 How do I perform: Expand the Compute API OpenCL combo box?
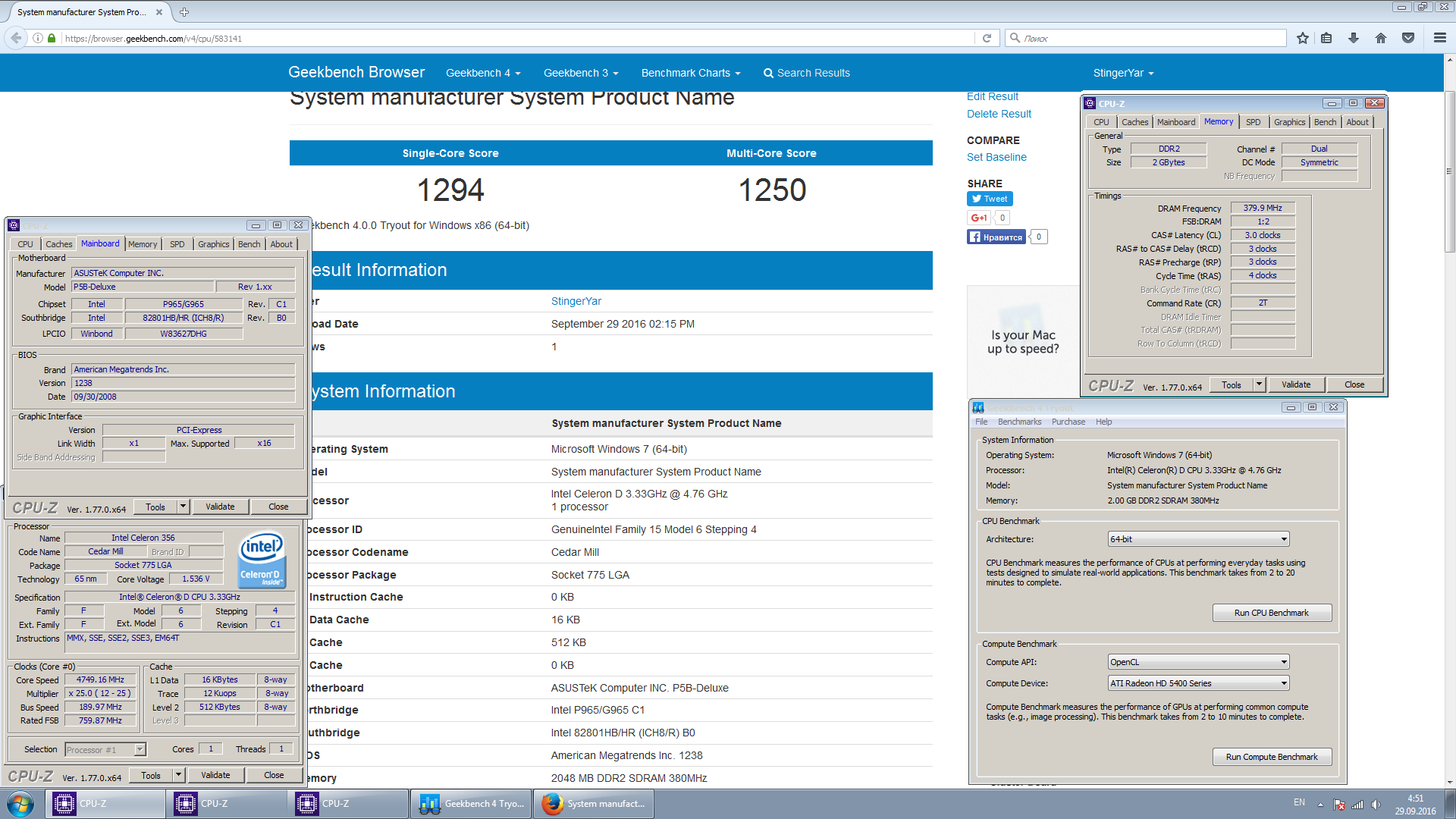click(x=1198, y=662)
